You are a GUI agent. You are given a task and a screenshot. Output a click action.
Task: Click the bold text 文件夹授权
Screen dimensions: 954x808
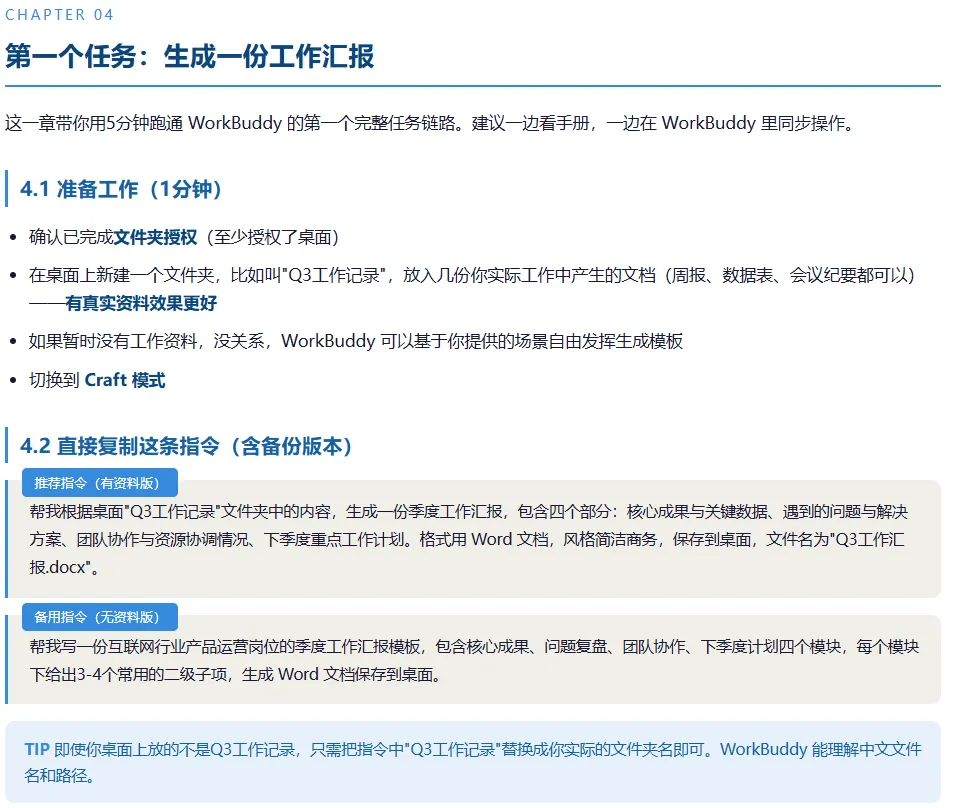tap(155, 237)
